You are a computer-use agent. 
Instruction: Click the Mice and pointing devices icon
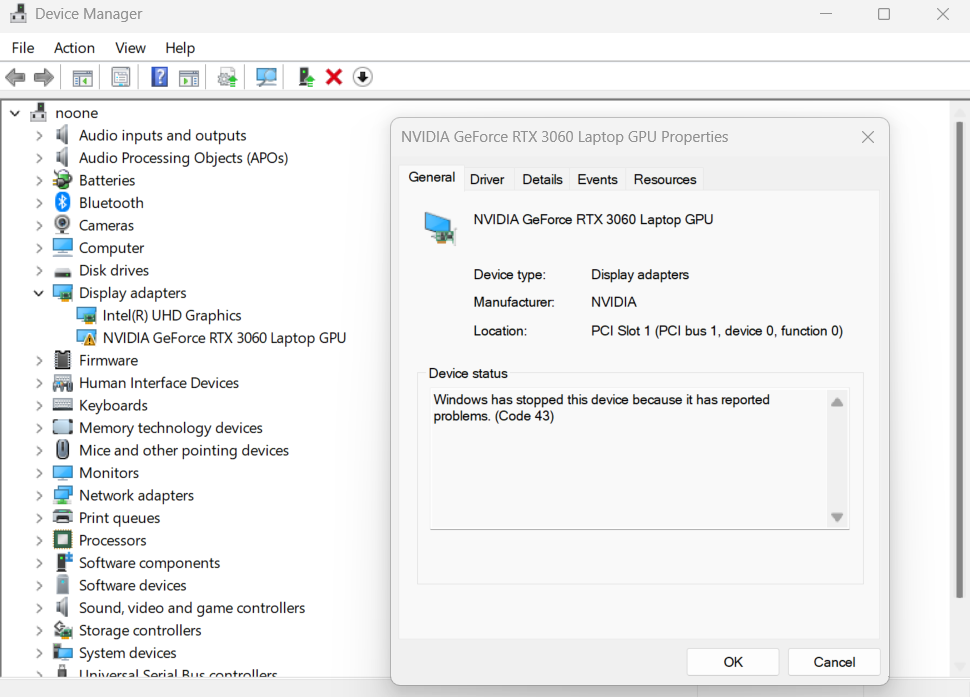click(62, 450)
